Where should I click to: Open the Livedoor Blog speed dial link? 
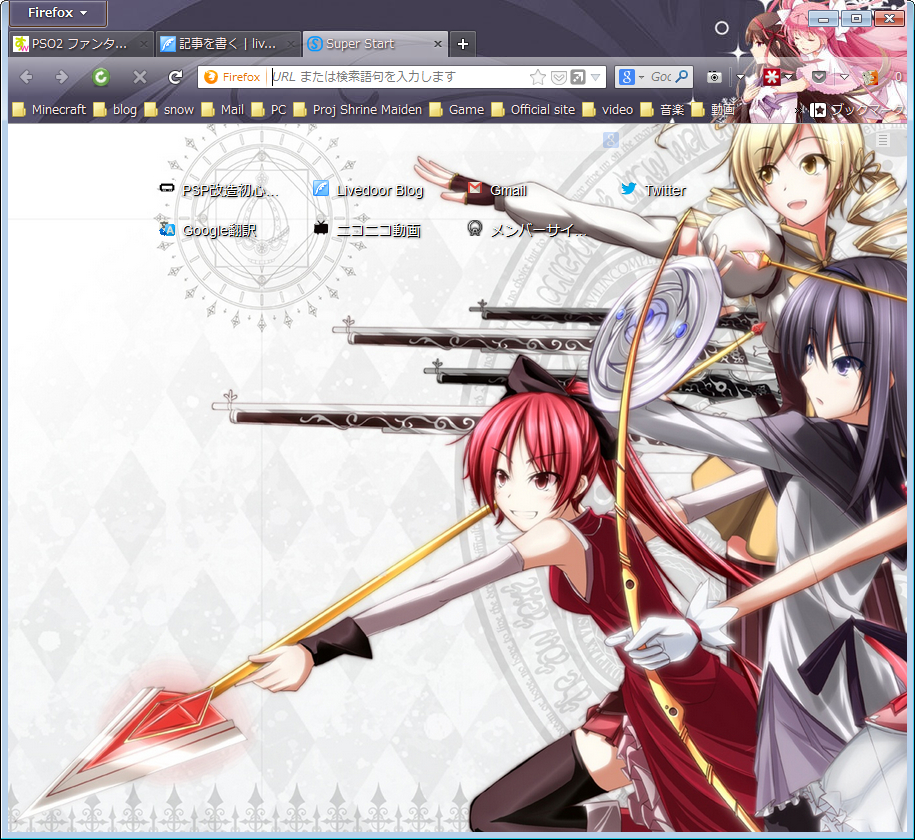tap(368, 190)
